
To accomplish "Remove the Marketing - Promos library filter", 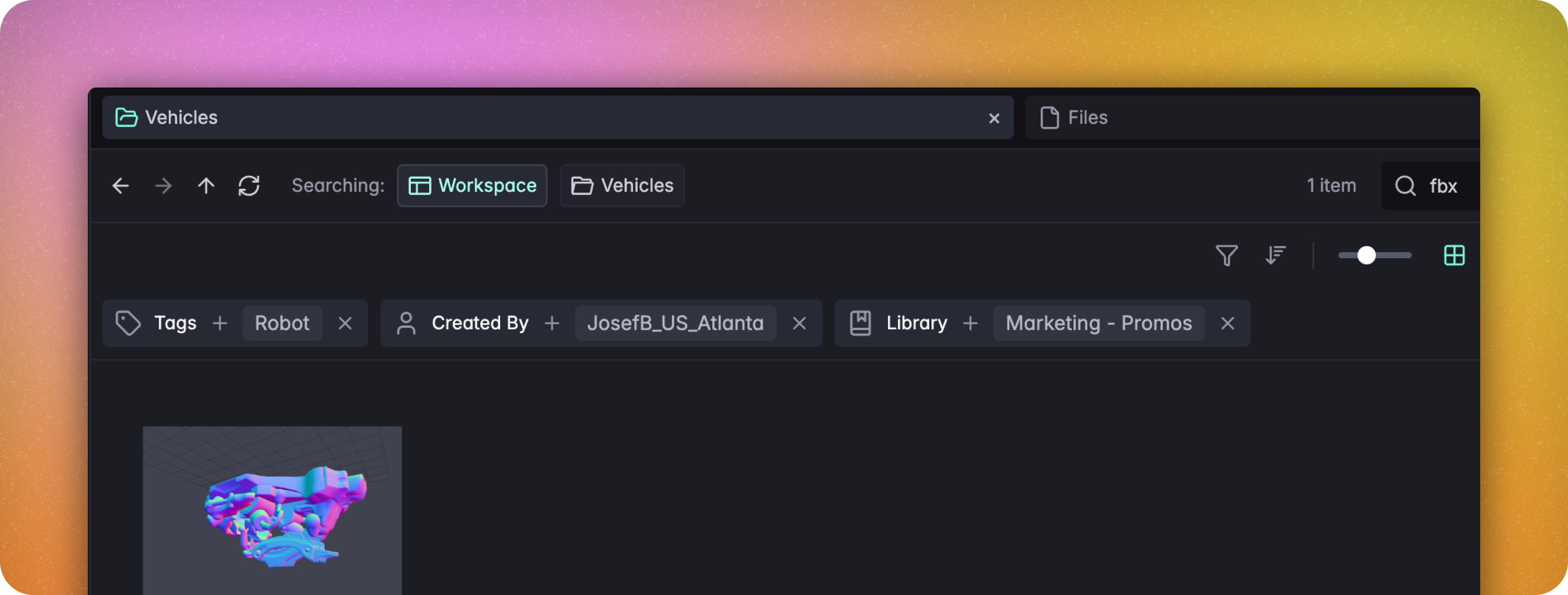I will click(x=1227, y=323).
